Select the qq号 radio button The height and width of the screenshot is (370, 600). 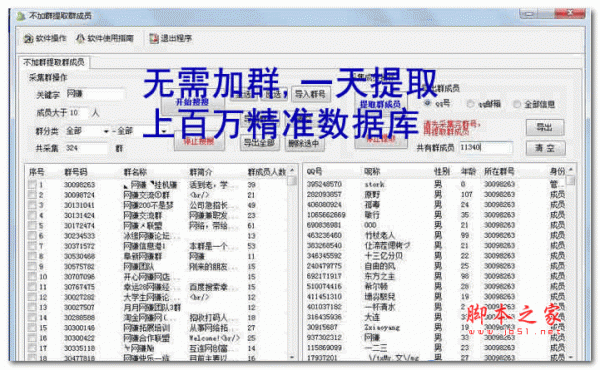coord(427,103)
